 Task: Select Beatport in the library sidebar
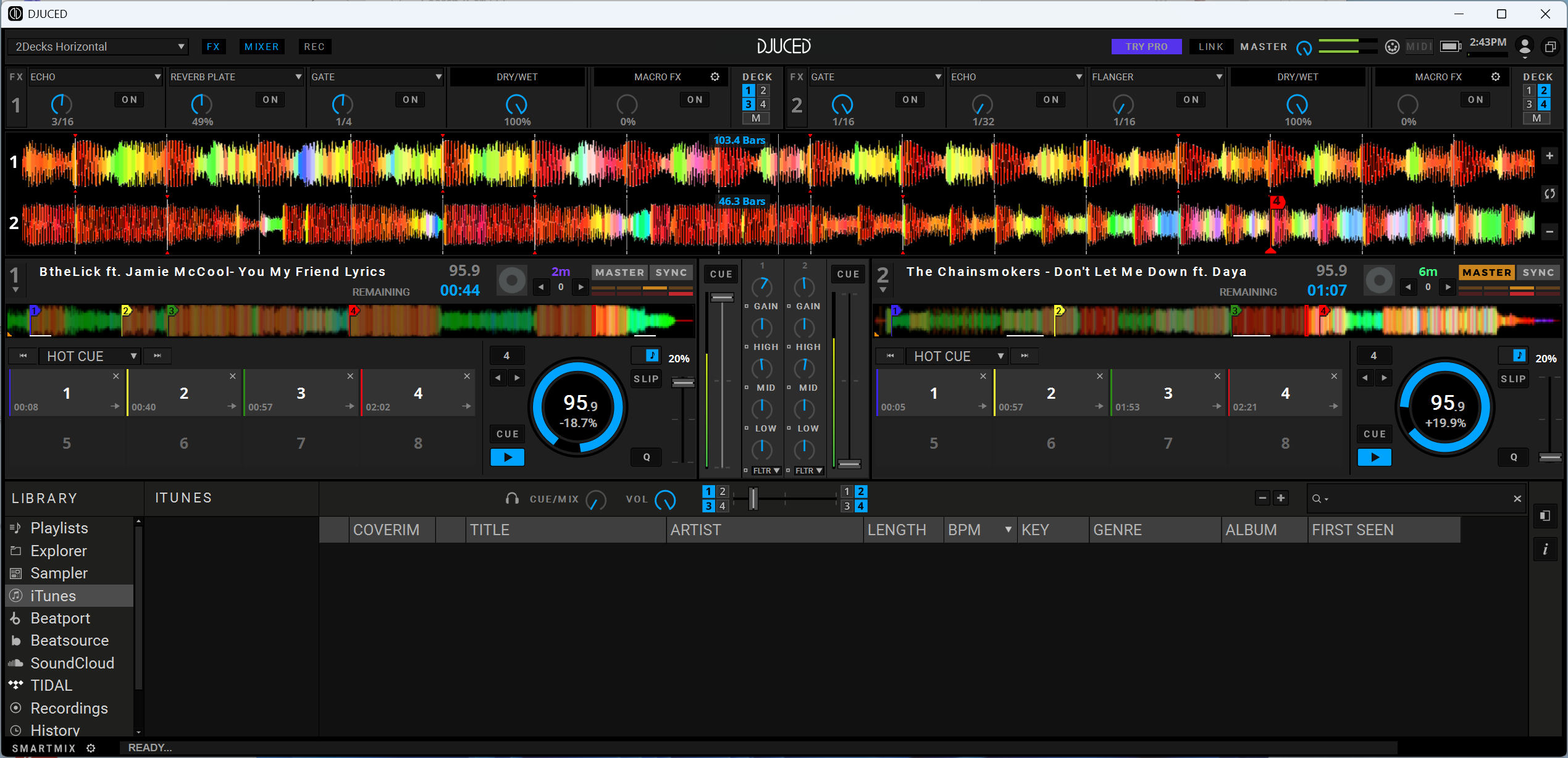[x=60, y=618]
